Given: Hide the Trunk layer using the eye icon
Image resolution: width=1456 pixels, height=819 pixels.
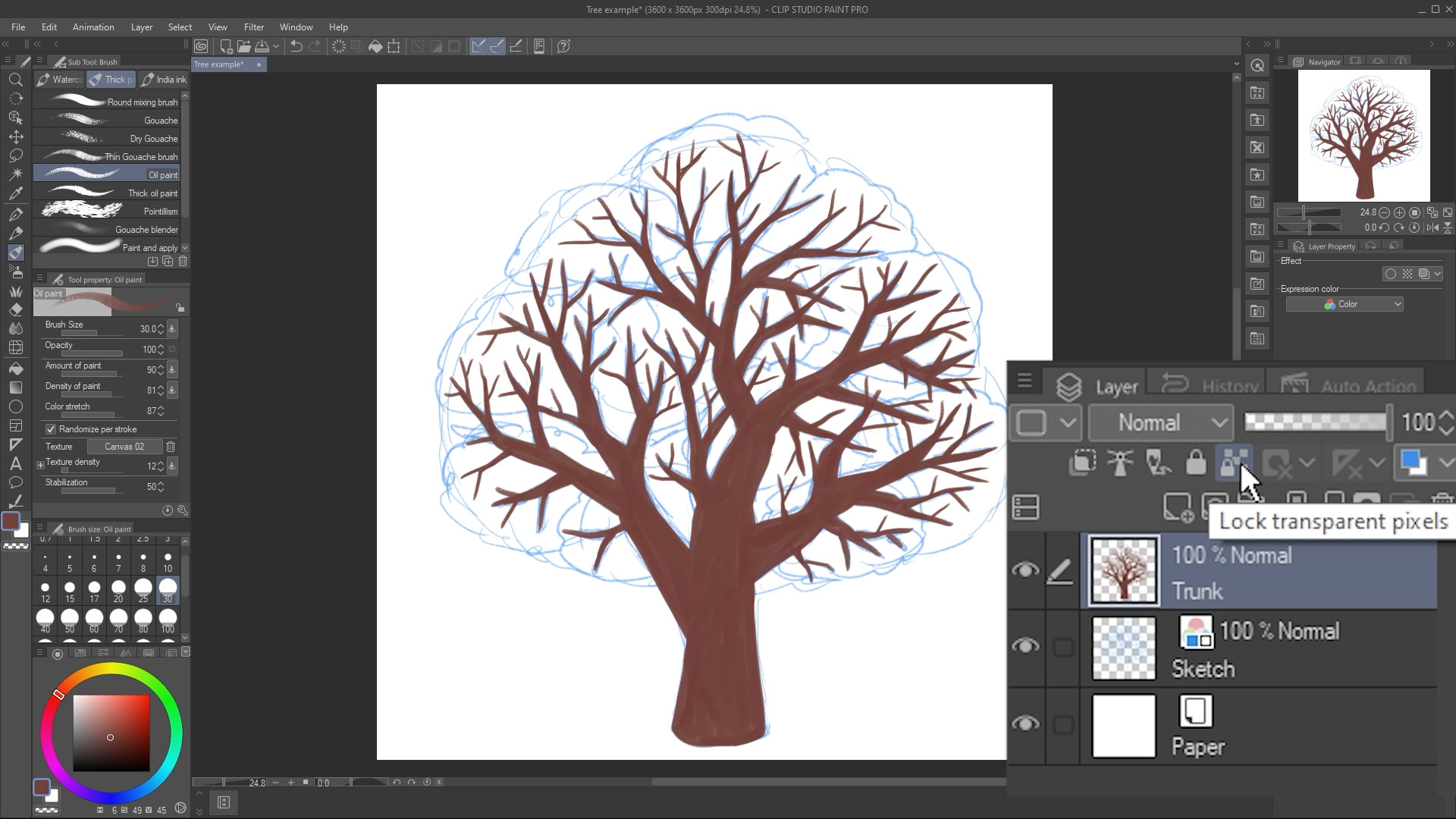Looking at the screenshot, I should click(x=1025, y=570).
